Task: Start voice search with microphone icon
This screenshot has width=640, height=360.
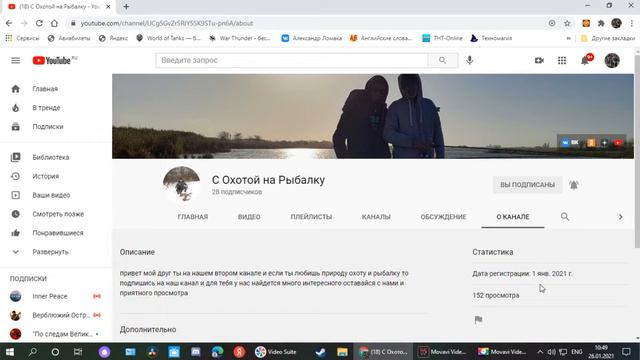Action: (x=469, y=60)
